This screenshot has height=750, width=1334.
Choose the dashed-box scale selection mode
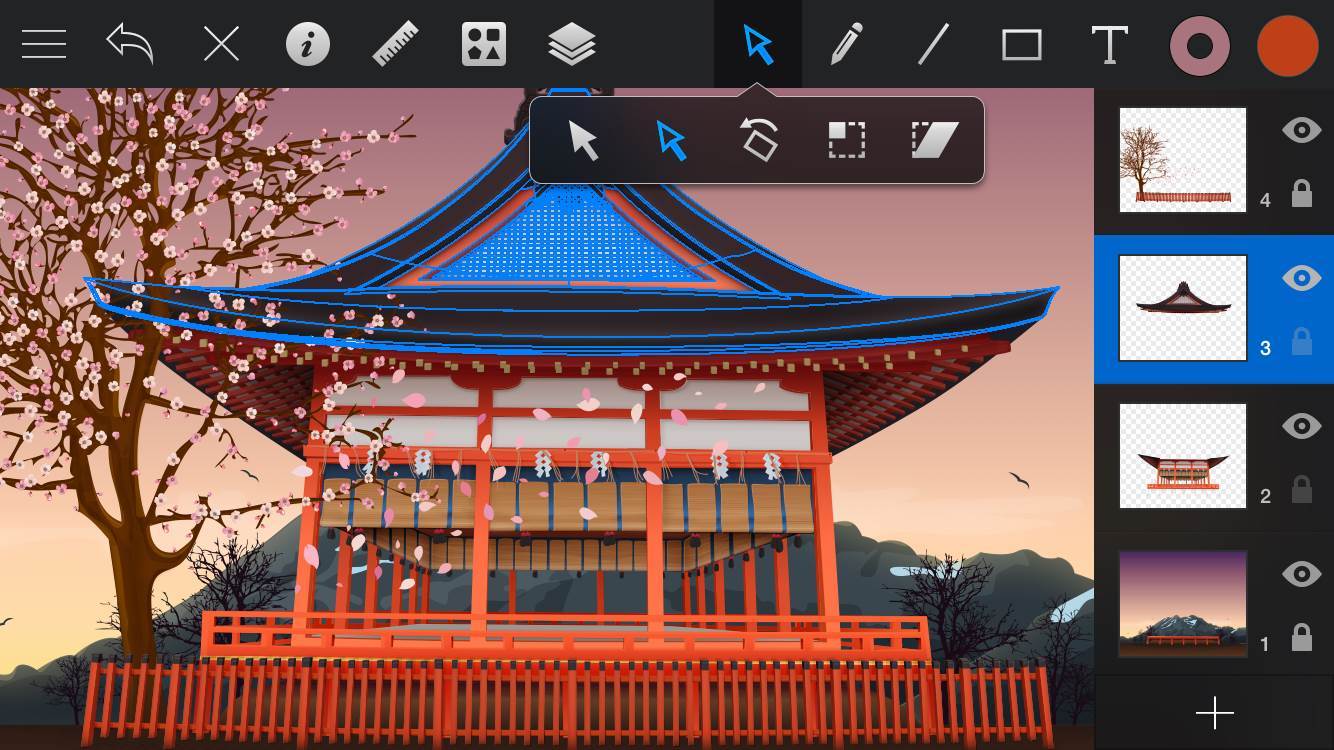847,140
